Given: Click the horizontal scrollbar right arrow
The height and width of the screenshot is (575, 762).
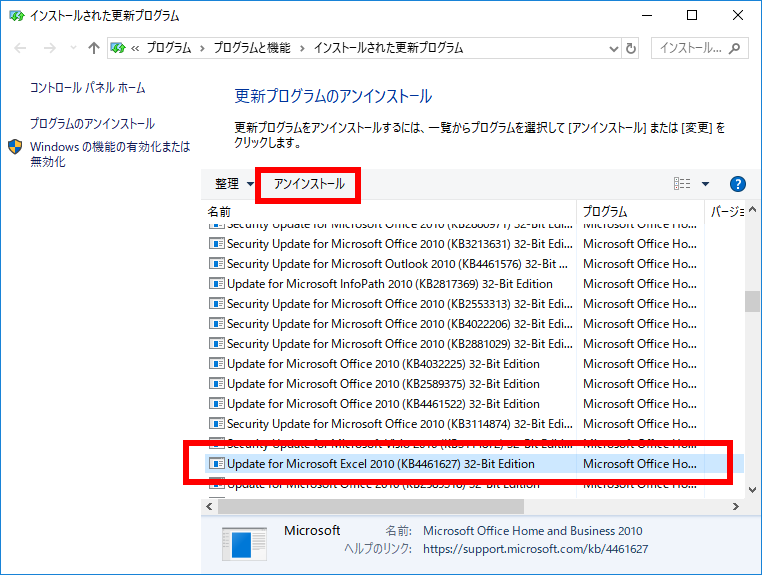Looking at the screenshot, I should point(736,506).
